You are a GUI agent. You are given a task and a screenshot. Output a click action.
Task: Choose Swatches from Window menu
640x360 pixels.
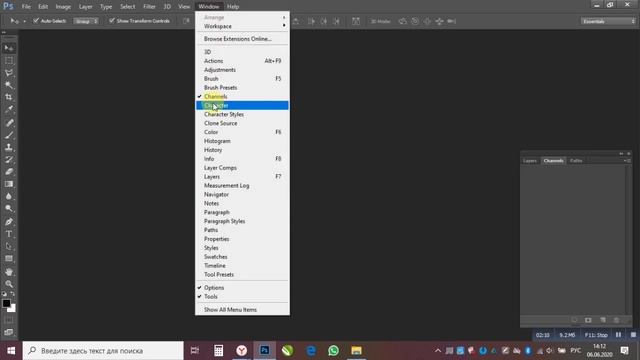242,257
